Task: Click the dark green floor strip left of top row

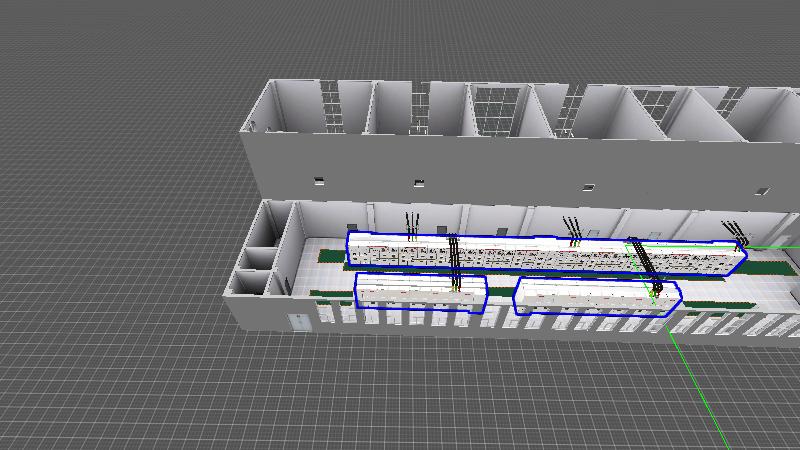Action: click(332, 256)
